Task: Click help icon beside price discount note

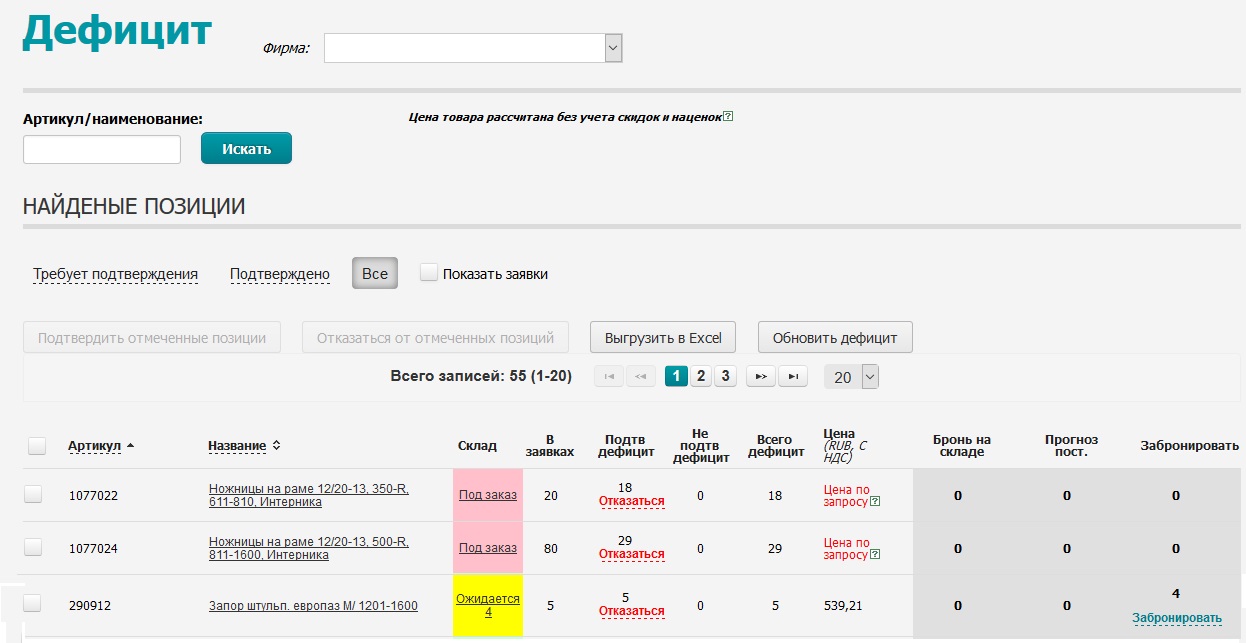Action: (728, 117)
